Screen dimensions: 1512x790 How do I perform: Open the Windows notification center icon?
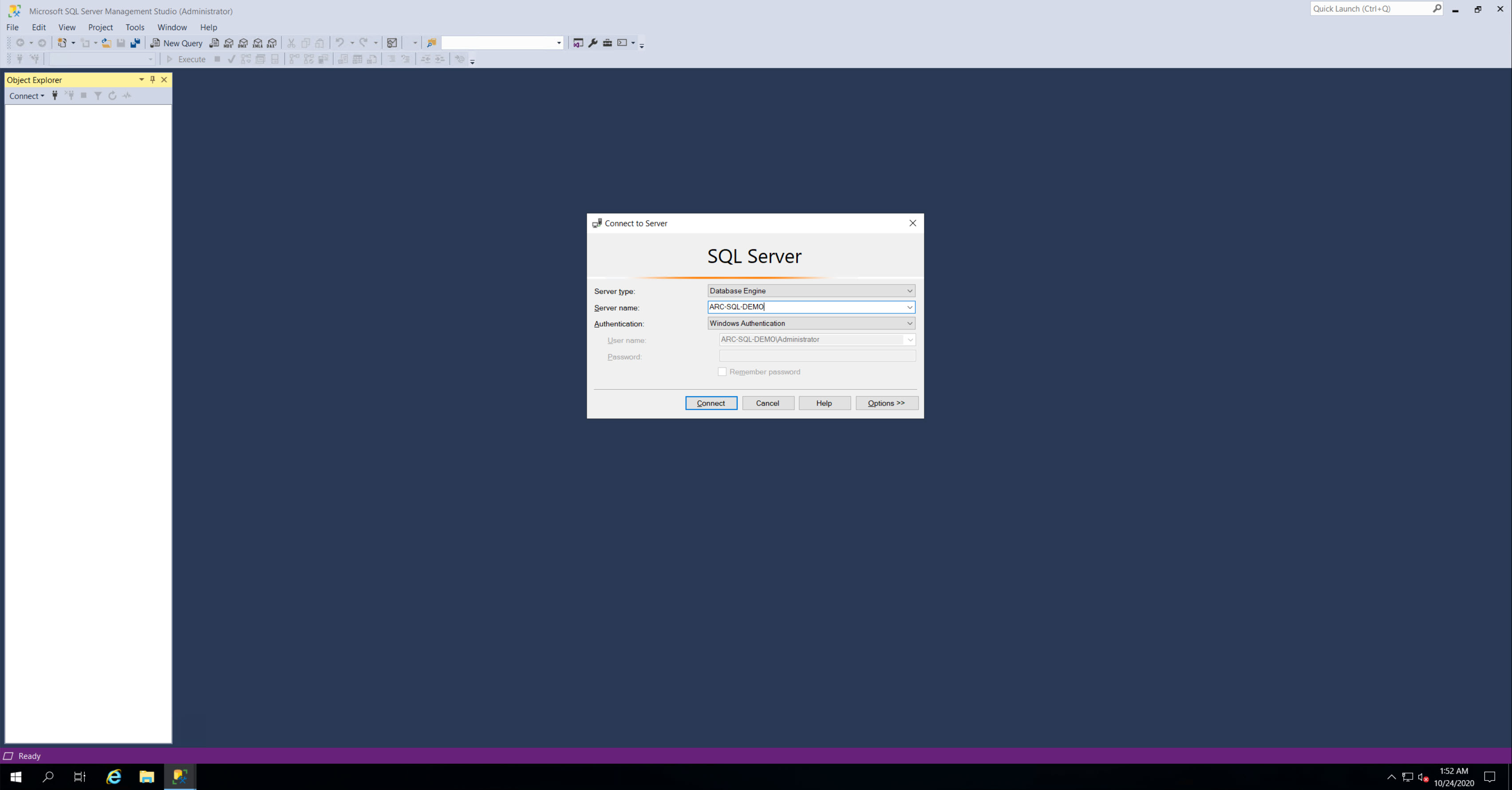tap(1489, 777)
